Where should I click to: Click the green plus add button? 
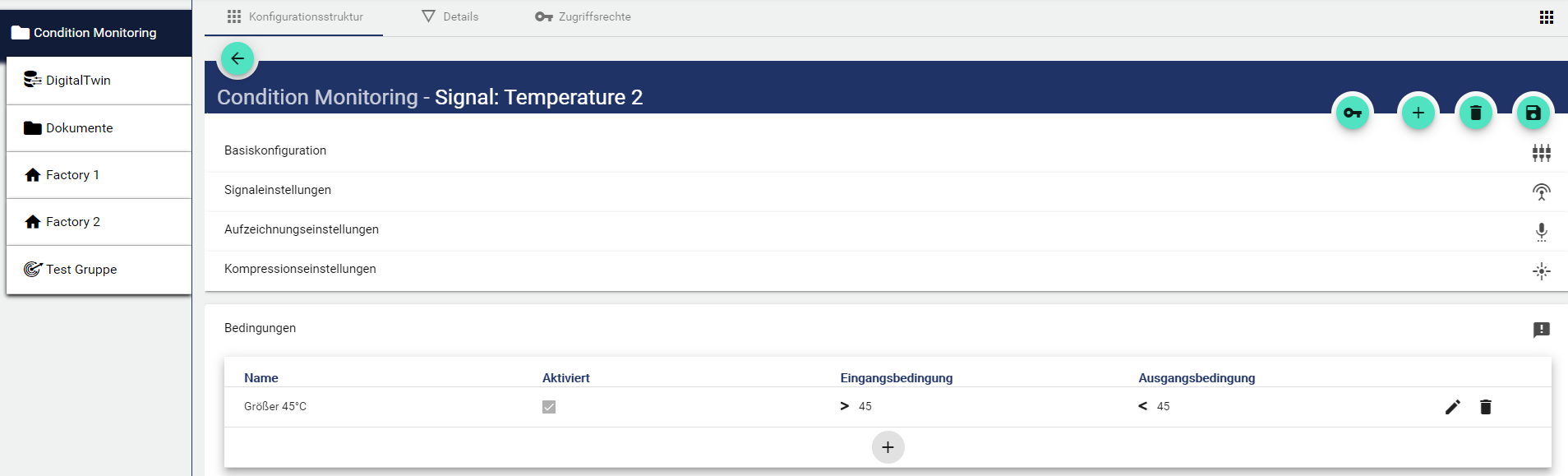(x=1418, y=113)
